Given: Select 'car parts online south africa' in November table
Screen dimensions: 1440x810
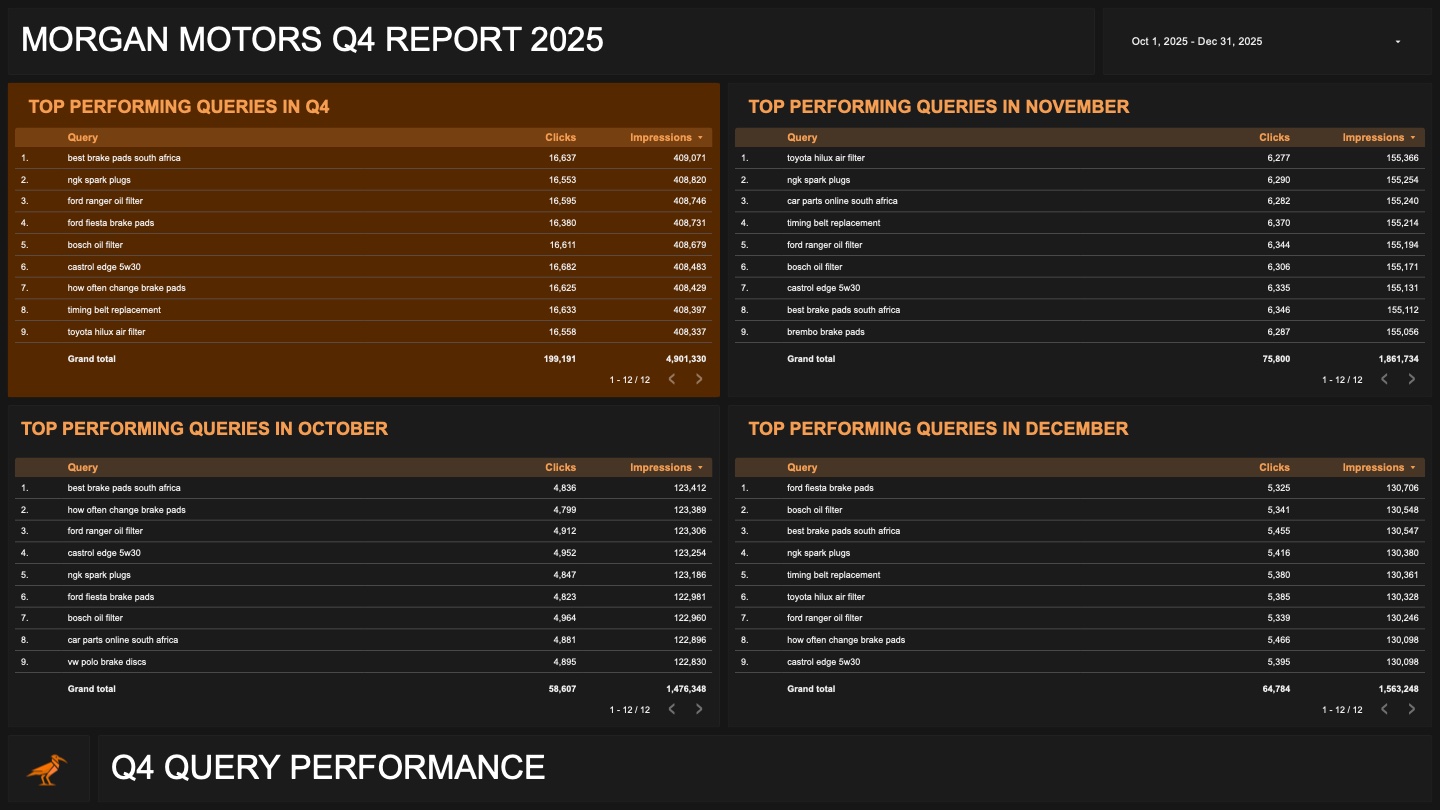Looking at the screenshot, I should (x=842, y=201).
